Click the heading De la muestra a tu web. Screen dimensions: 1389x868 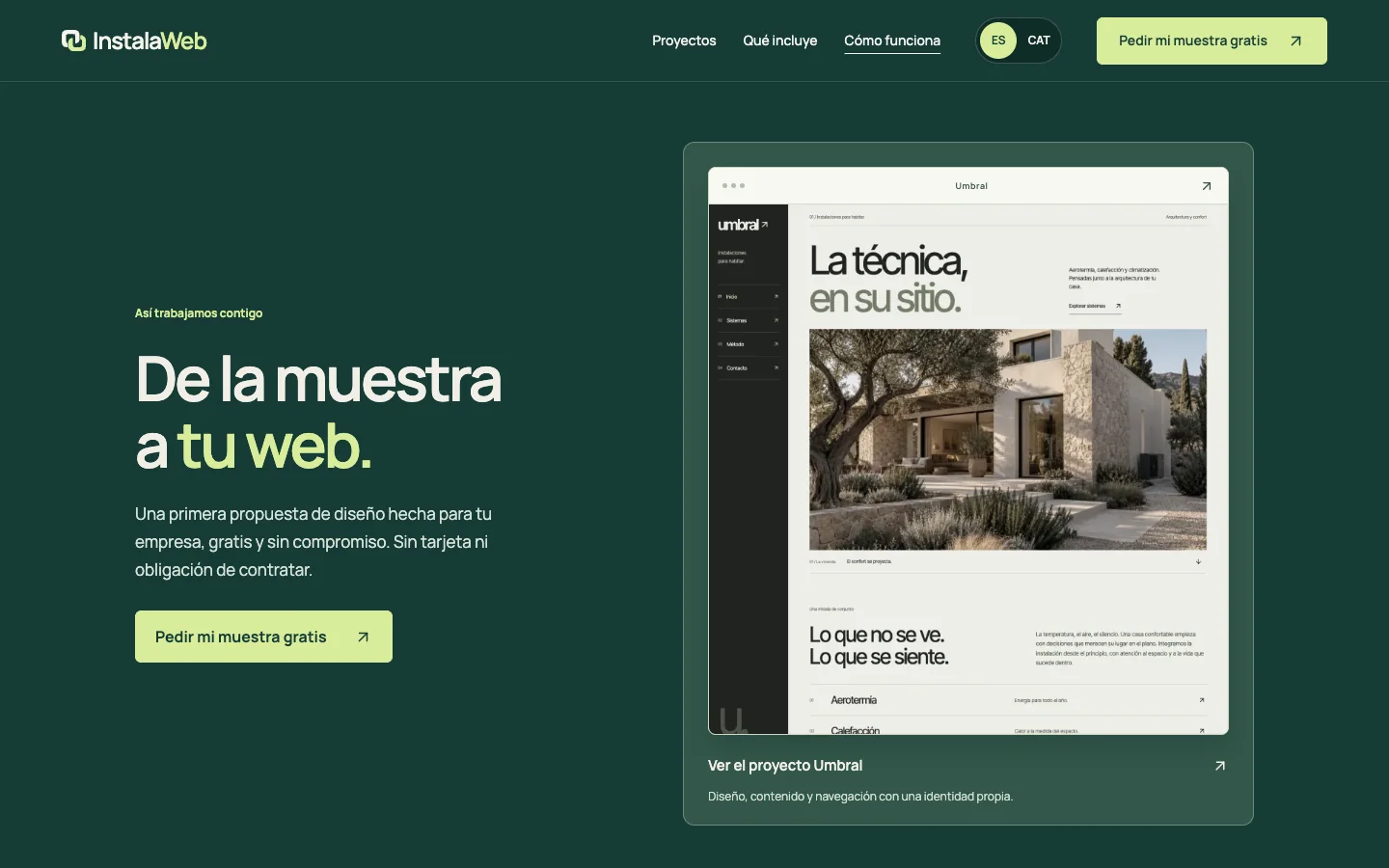point(318,412)
